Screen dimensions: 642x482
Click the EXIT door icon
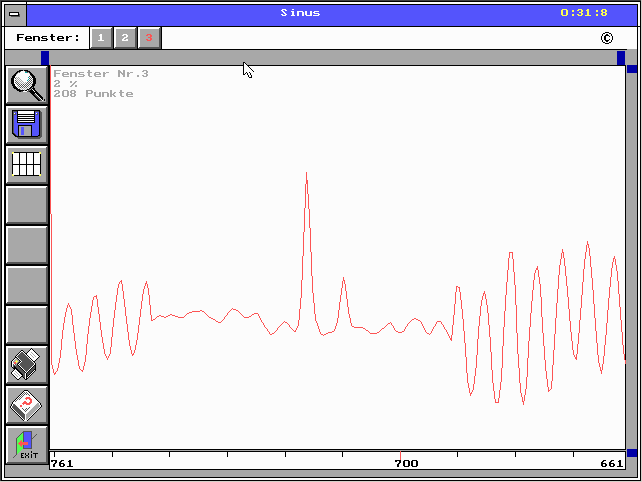[27, 445]
